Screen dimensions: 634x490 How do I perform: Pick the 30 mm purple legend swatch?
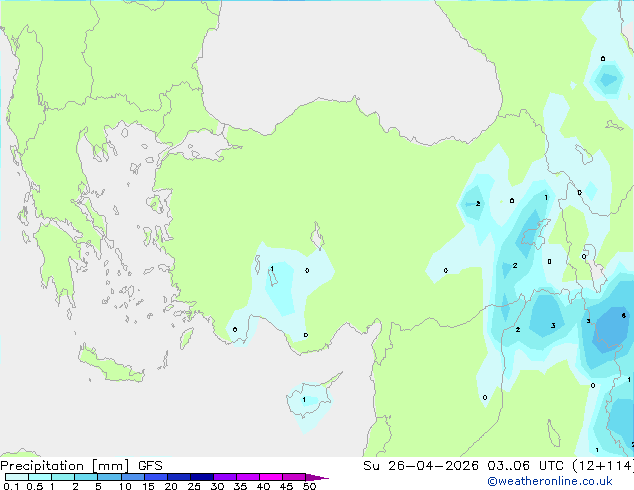[x=225, y=477]
